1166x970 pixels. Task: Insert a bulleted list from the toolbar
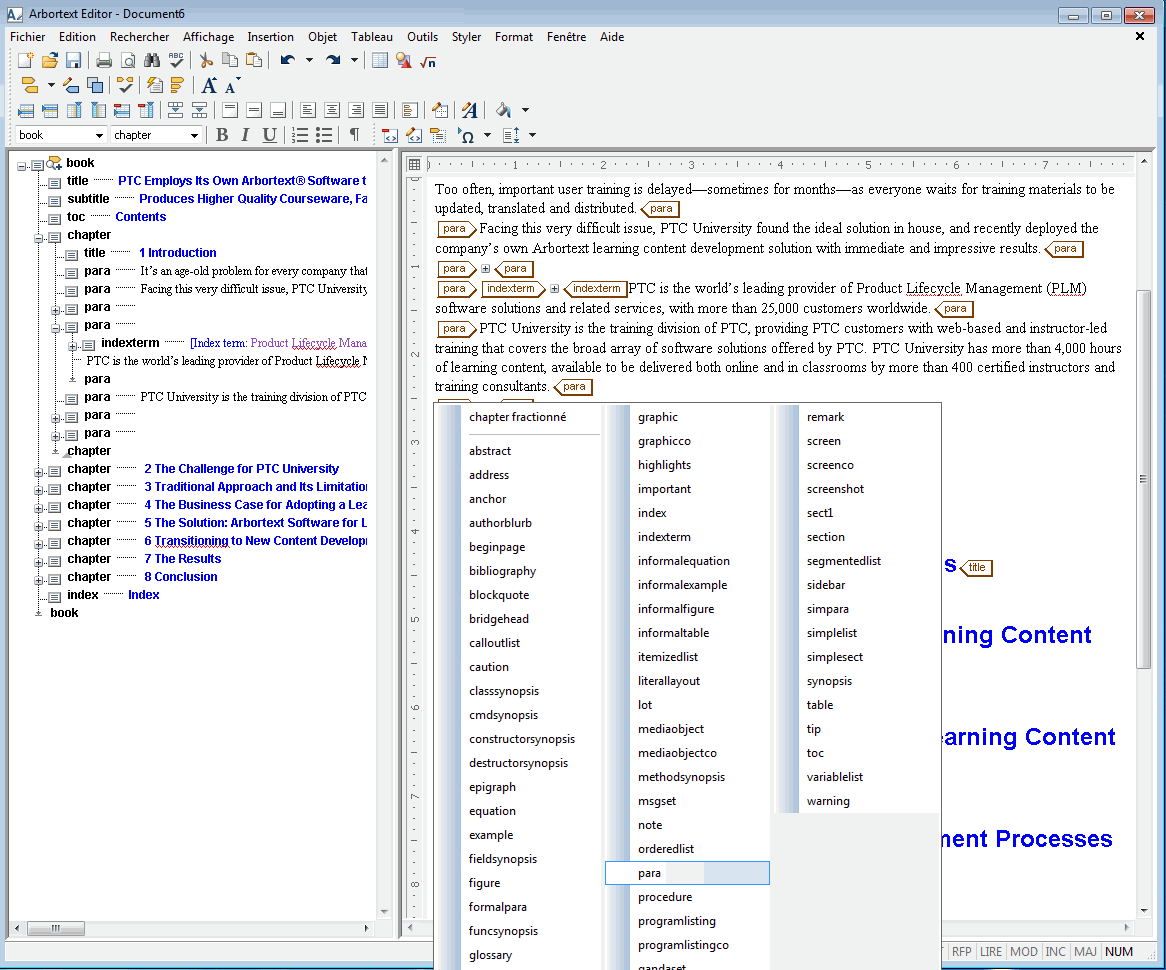[324, 135]
